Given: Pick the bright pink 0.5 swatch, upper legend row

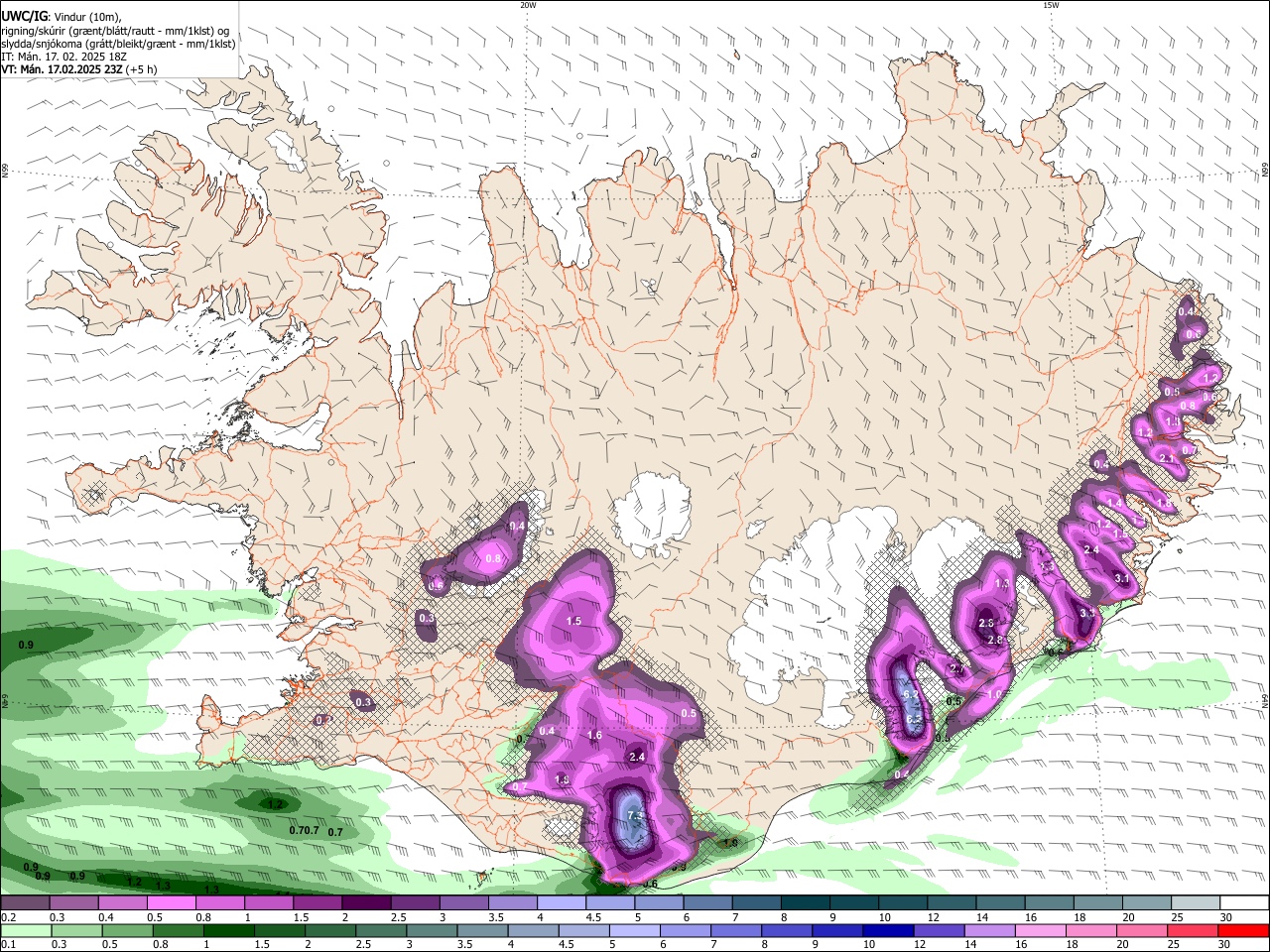Looking at the screenshot, I should (171, 904).
